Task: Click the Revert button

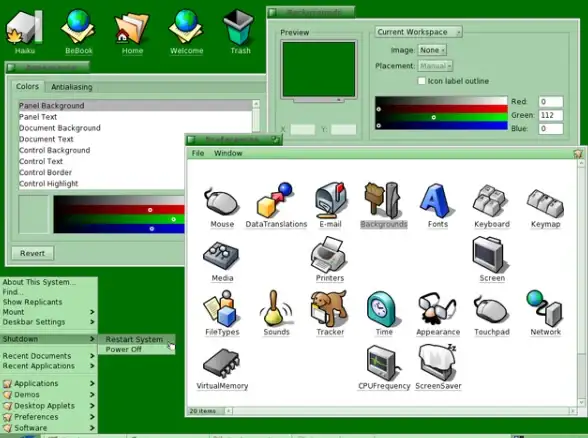Action: click(33, 254)
